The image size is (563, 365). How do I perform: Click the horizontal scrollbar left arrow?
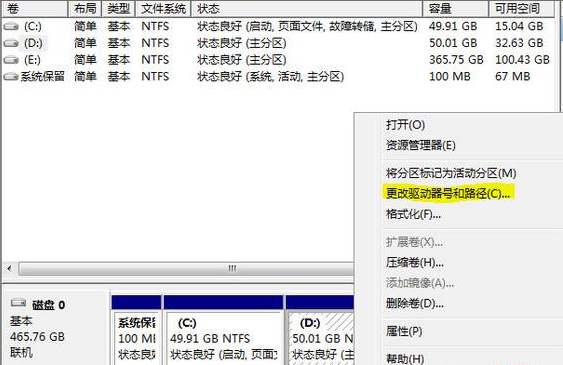tap(9, 268)
